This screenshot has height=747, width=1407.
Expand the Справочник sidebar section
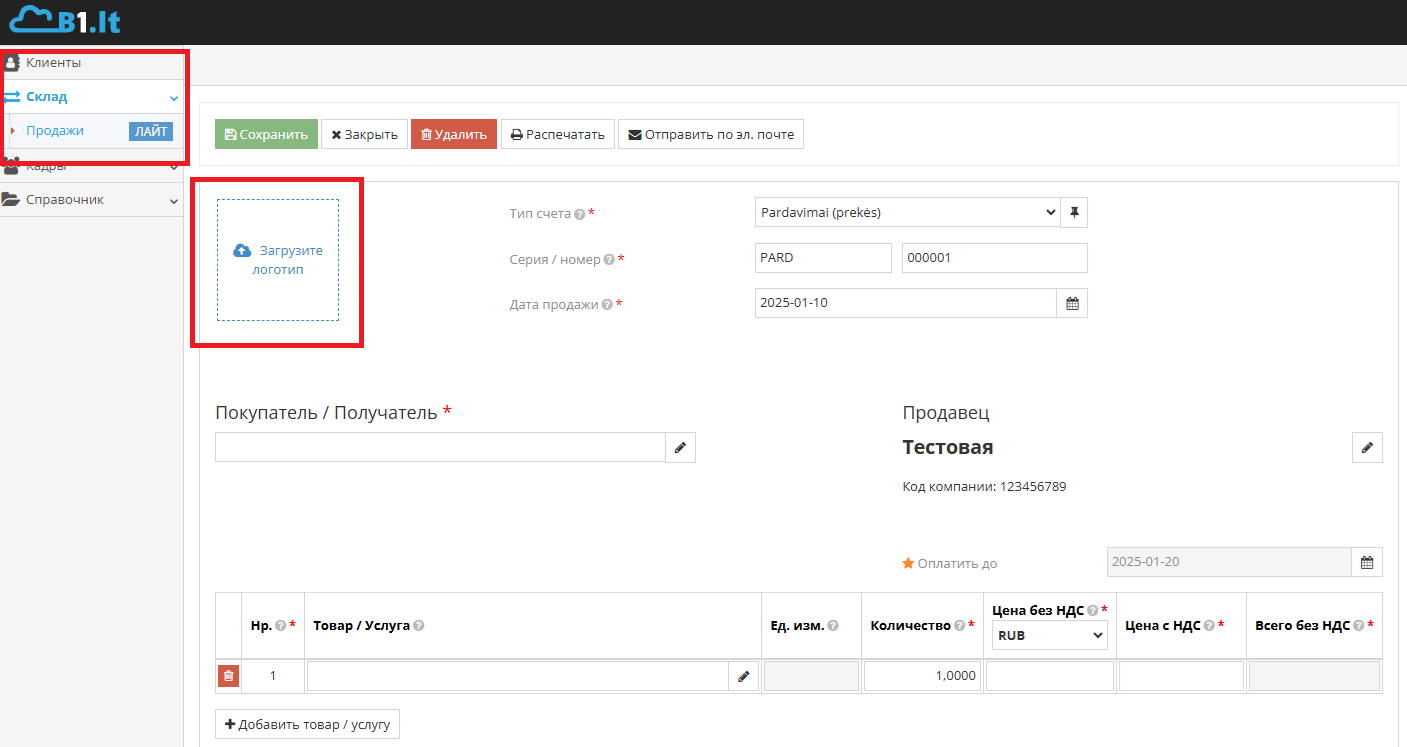(x=91, y=200)
